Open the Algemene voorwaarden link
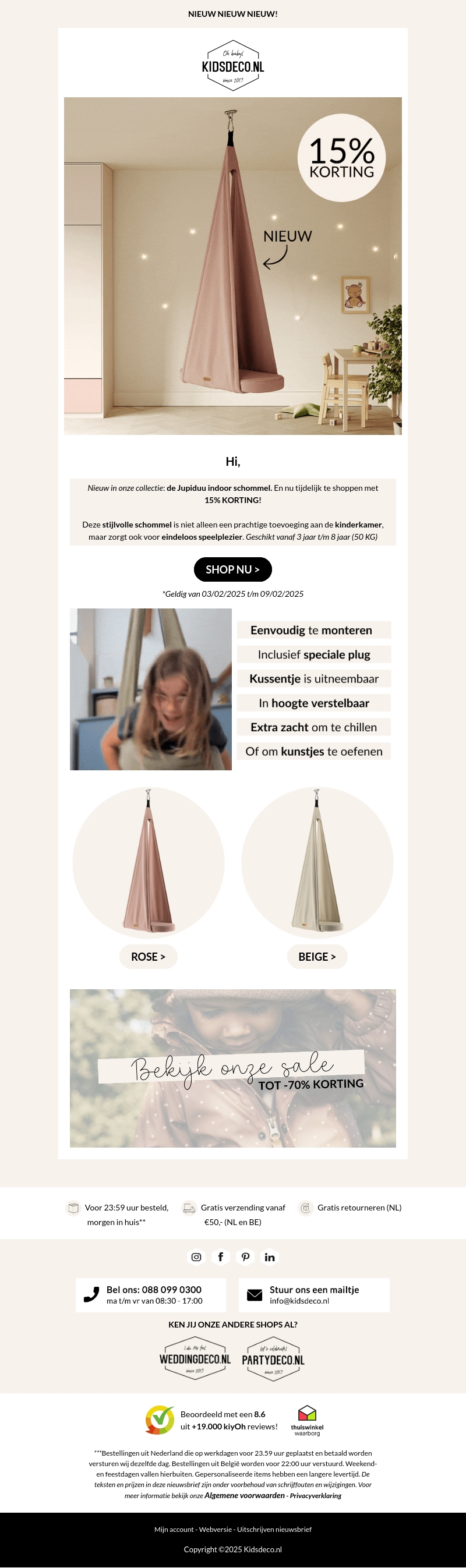The width and height of the screenshot is (466, 1568). tap(244, 1495)
